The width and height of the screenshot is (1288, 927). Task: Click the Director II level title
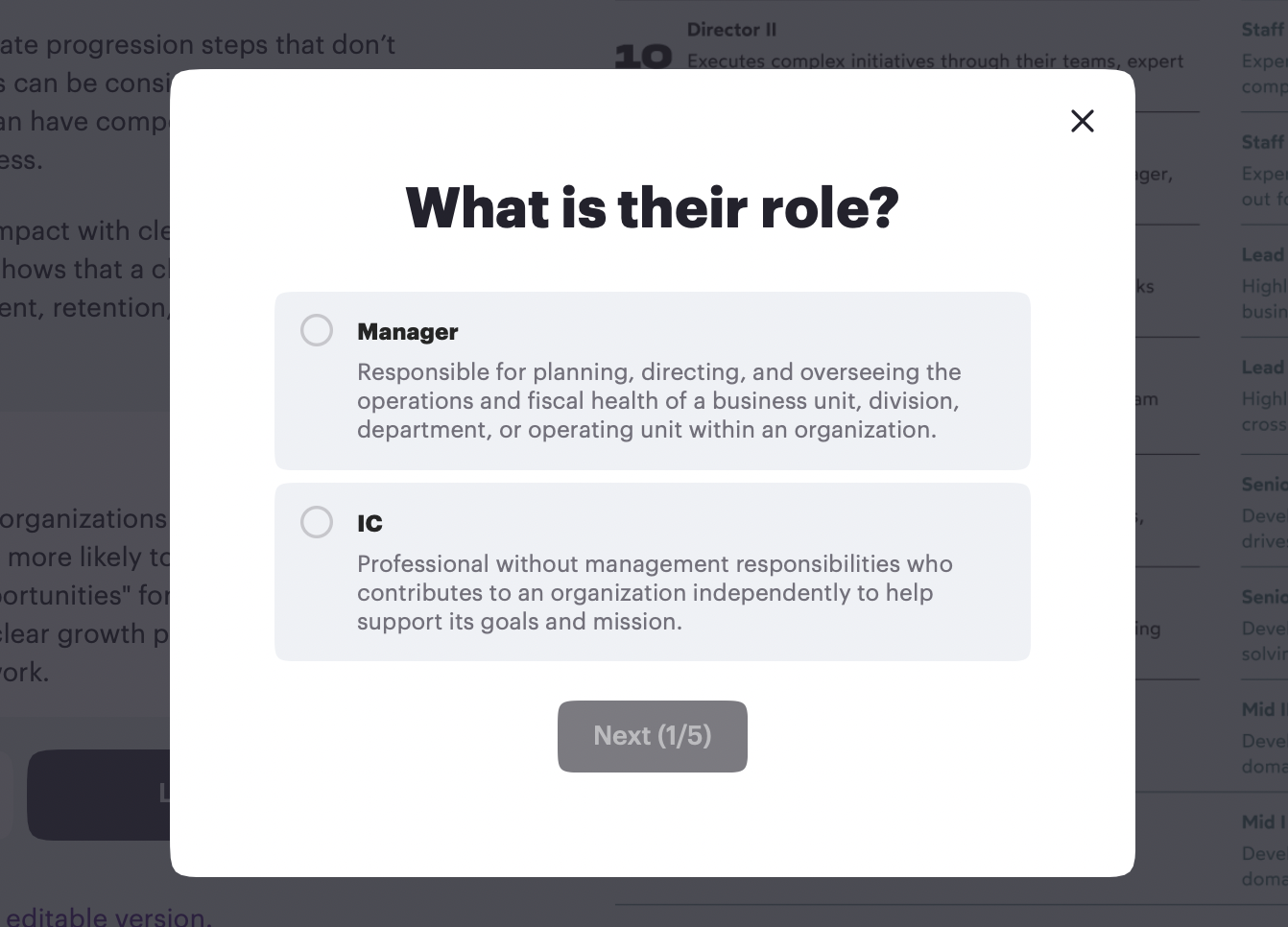pyautogui.click(x=732, y=30)
